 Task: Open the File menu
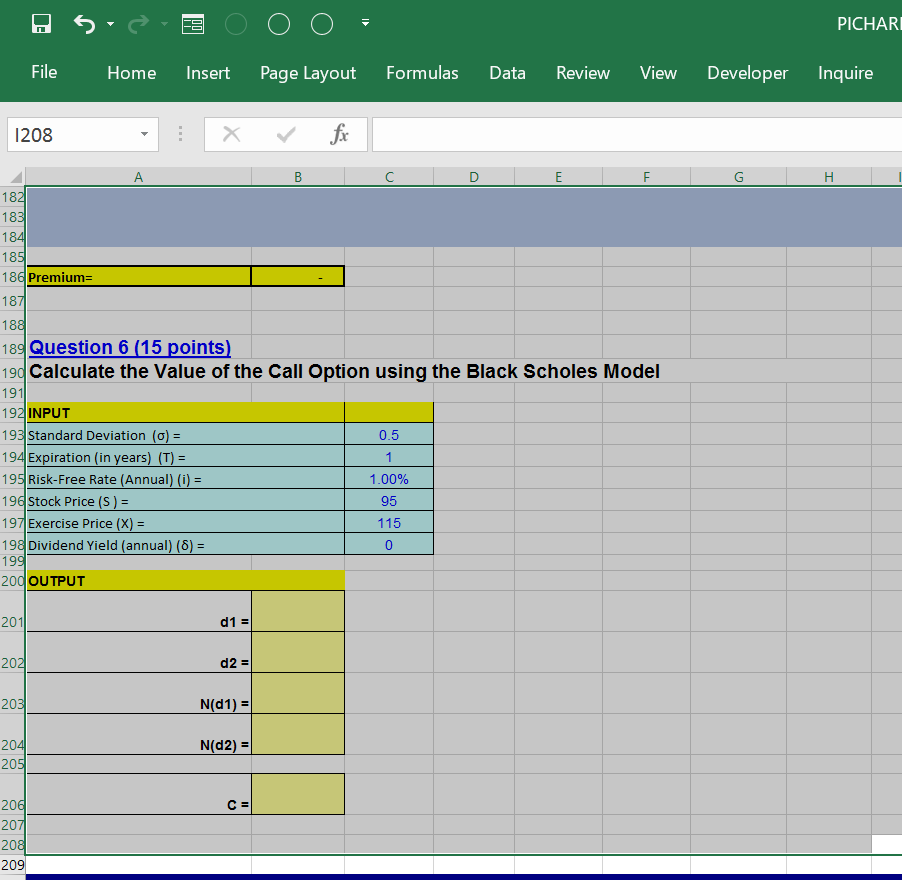coord(45,72)
